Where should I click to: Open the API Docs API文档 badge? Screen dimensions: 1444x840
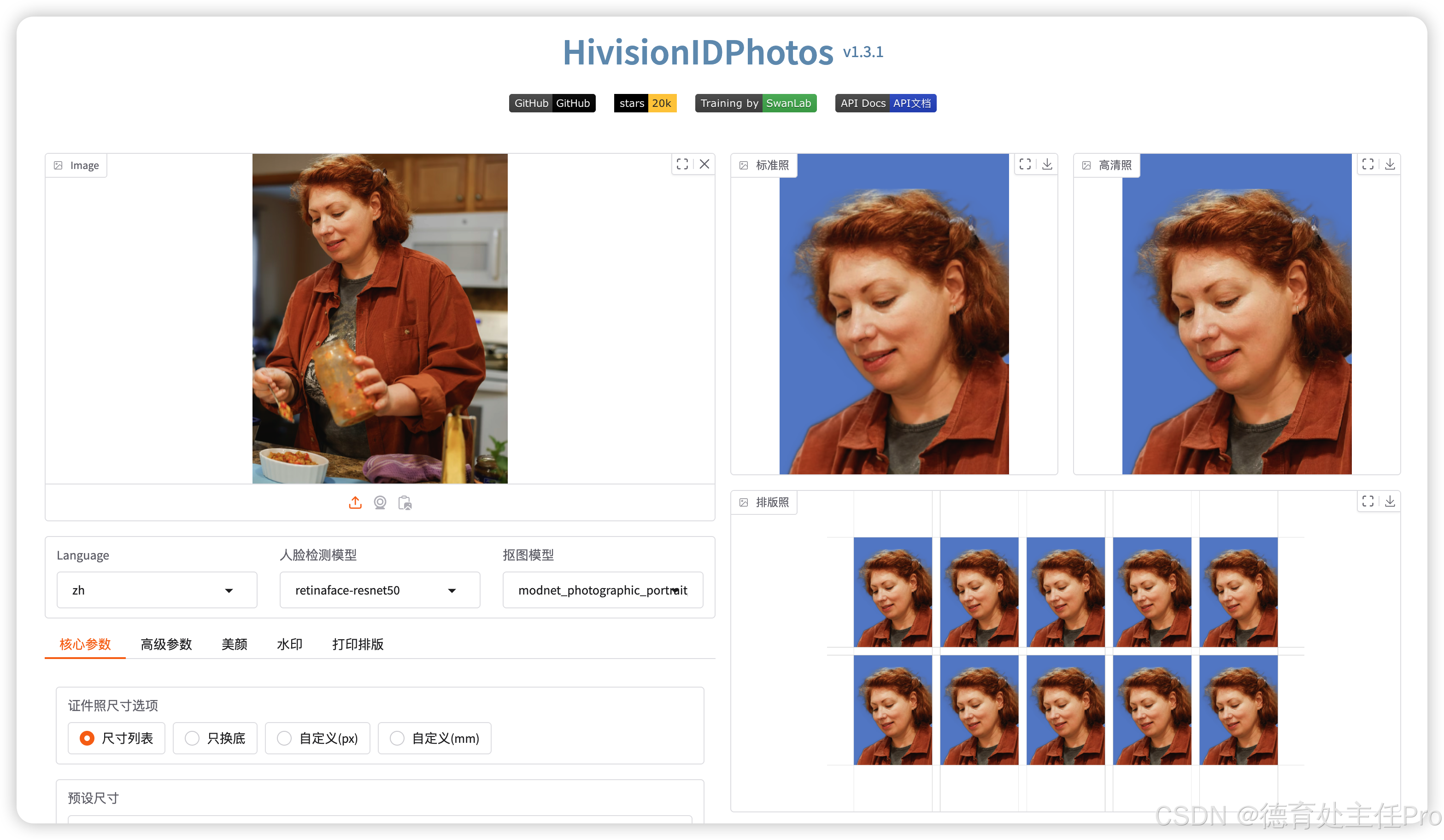[x=885, y=103]
